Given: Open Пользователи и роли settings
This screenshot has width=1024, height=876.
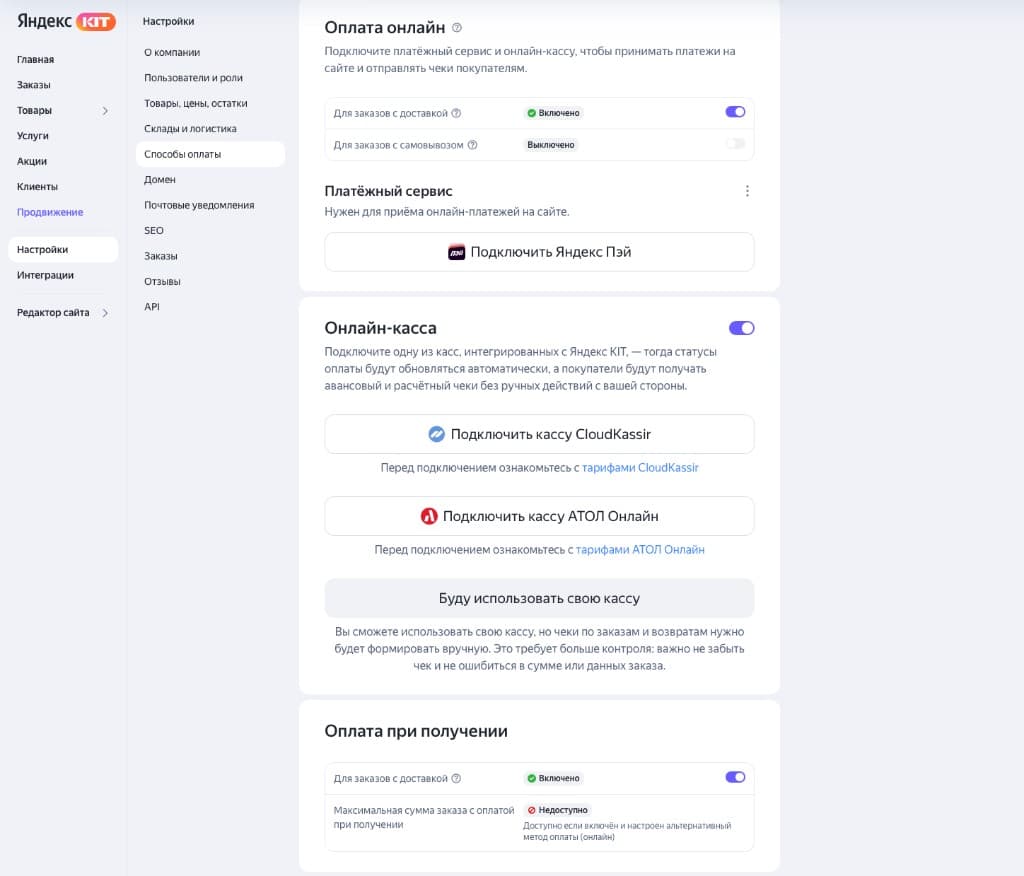Looking at the screenshot, I should click(x=193, y=78).
